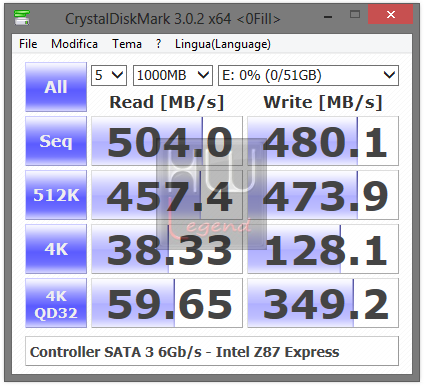Close the CrystalDiskMark window
The image size is (424, 388).
(390, 14)
